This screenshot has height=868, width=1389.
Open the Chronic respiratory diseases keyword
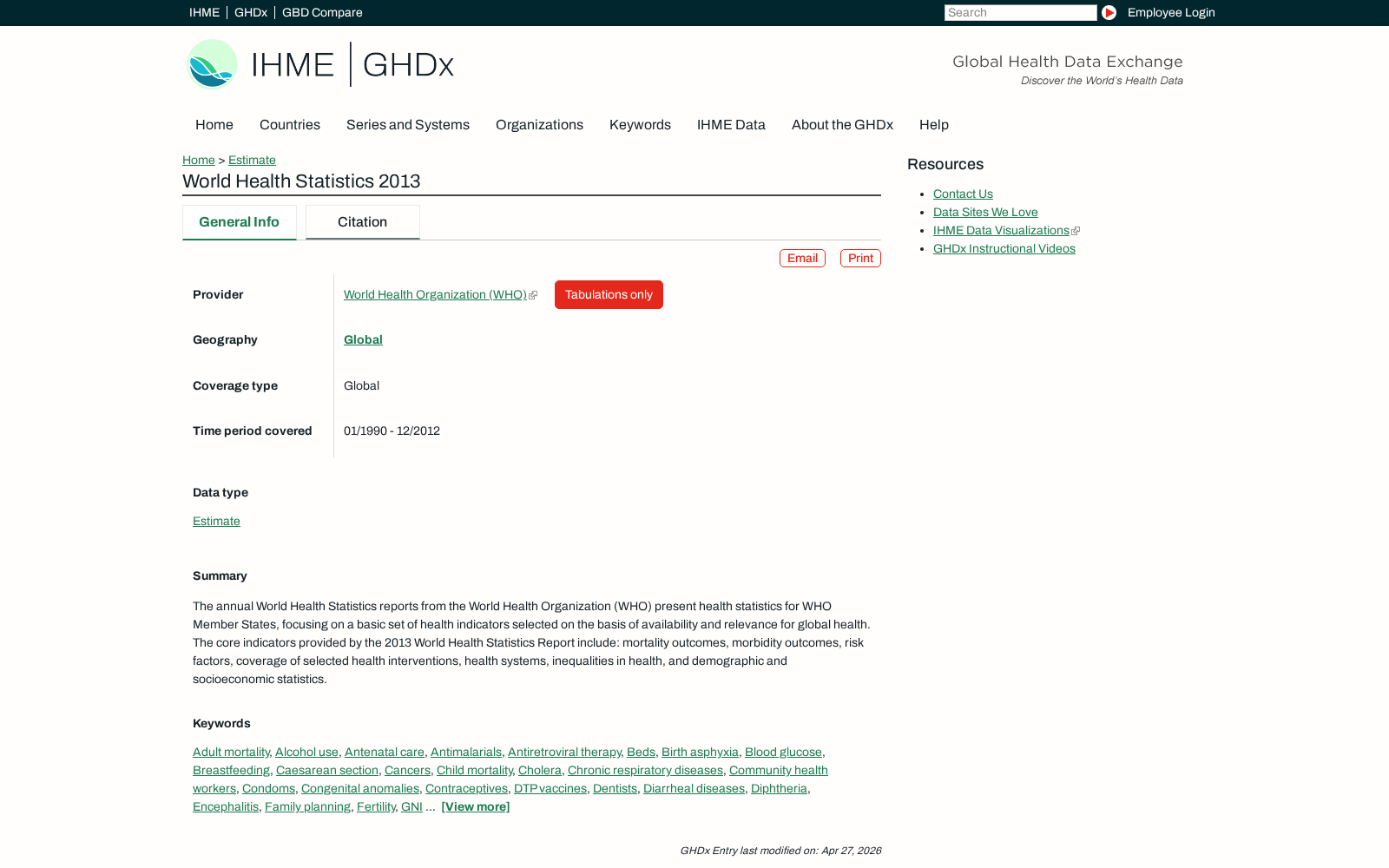pyautogui.click(x=645, y=771)
